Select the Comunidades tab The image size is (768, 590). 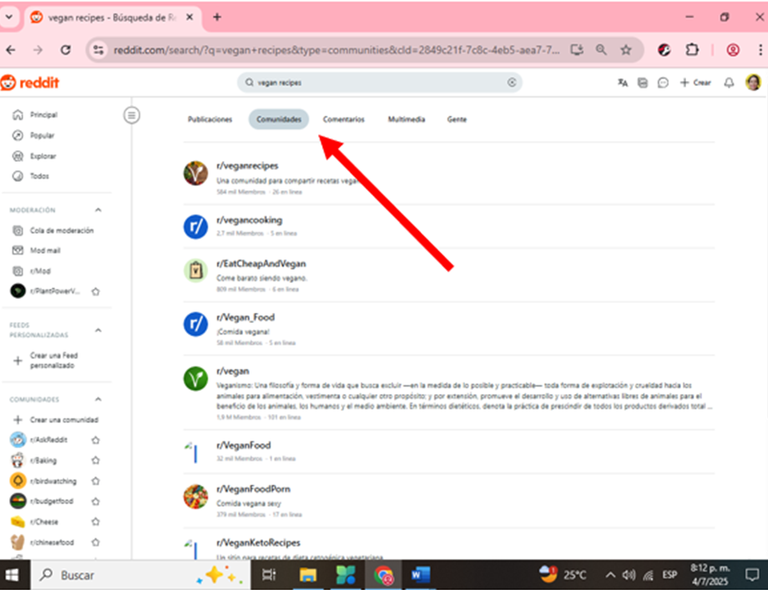point(279,119)
